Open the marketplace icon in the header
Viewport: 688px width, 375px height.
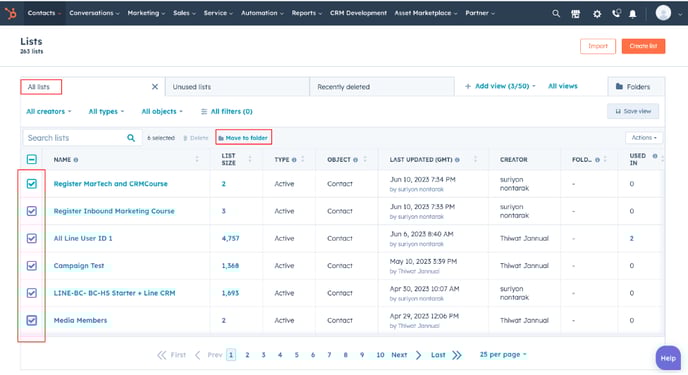[x=576, y=14]
